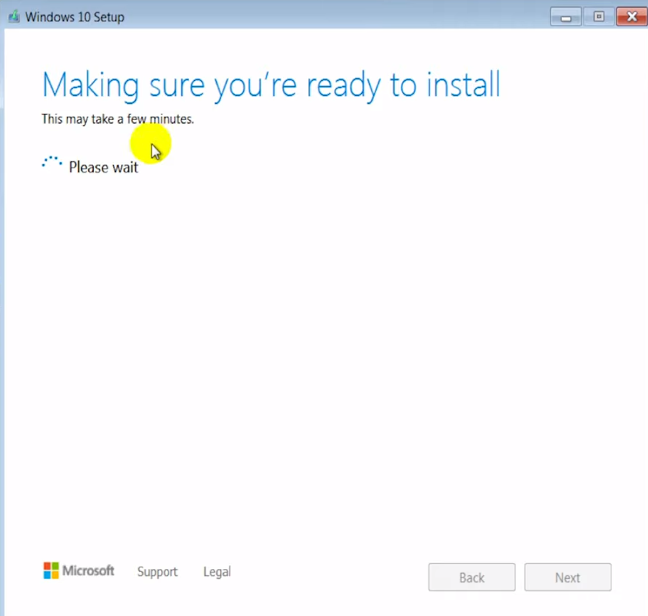The image size is (648, 616).
Task: Minimize the Windows 10 Setup window
Action: click(x=565, y=16)
